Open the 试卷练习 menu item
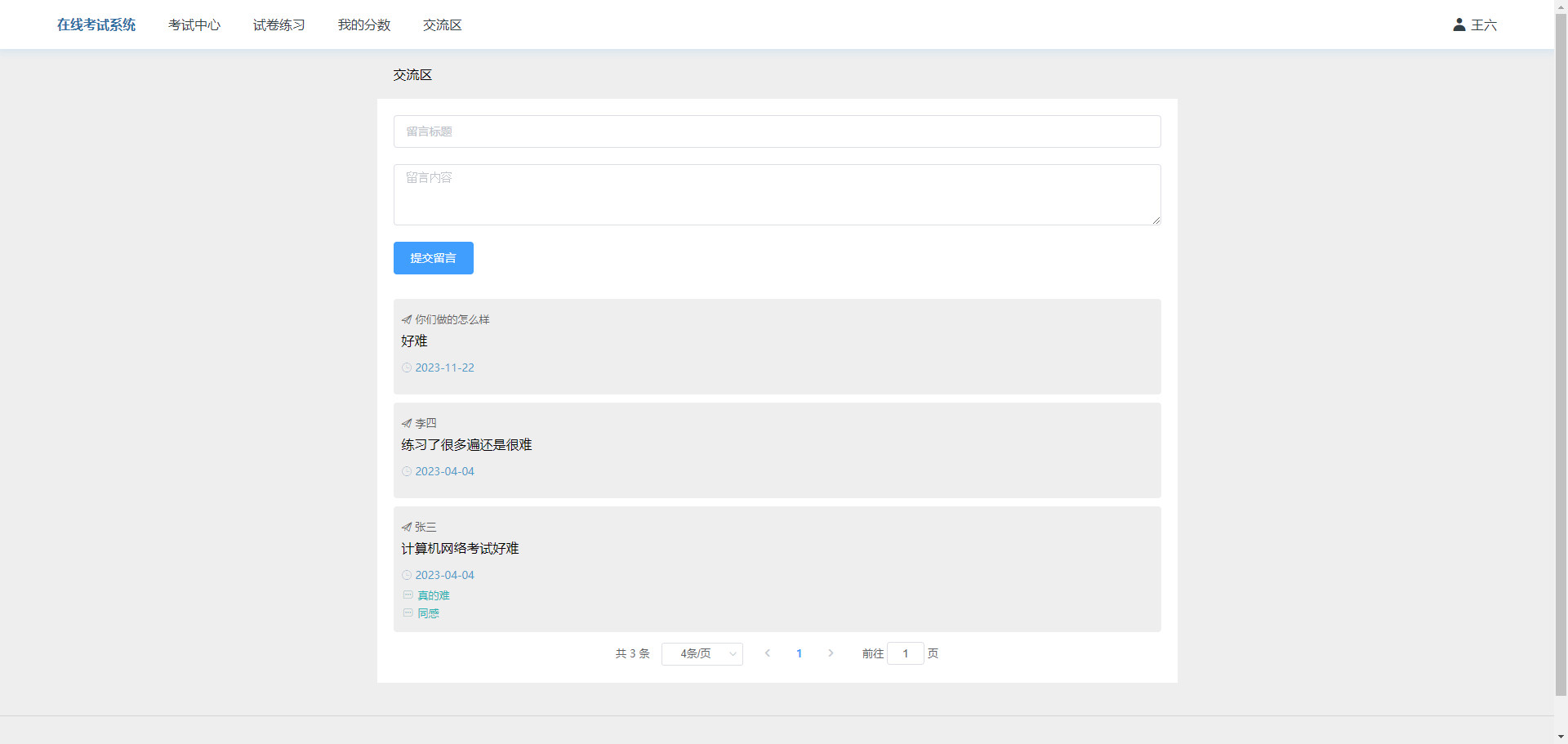Image resolution: width=1568 pixels, height=744 pixels. [279, 25]
